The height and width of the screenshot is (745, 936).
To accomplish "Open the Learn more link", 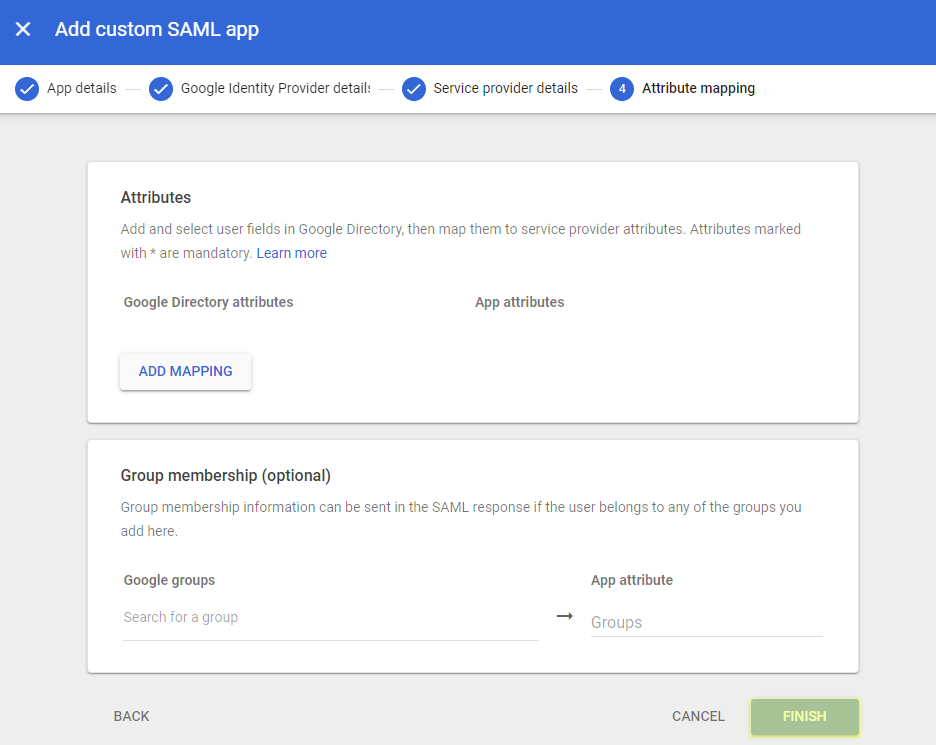I will coord(291,253).
